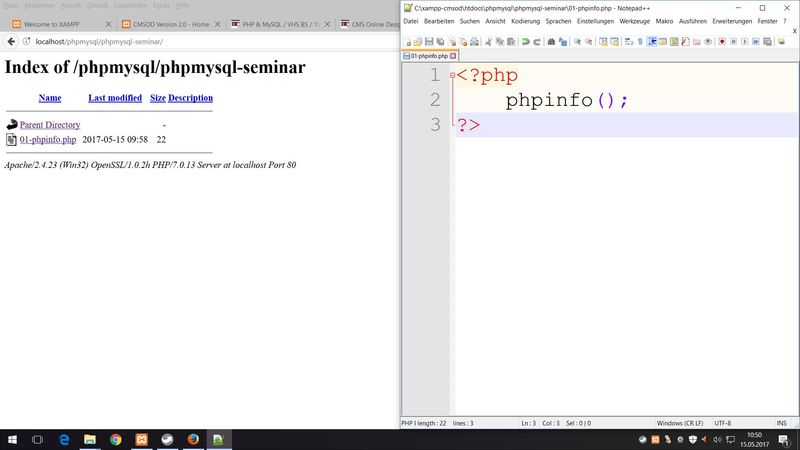
Task: Click the Find binoculars icon
Action: click(551, 41)
